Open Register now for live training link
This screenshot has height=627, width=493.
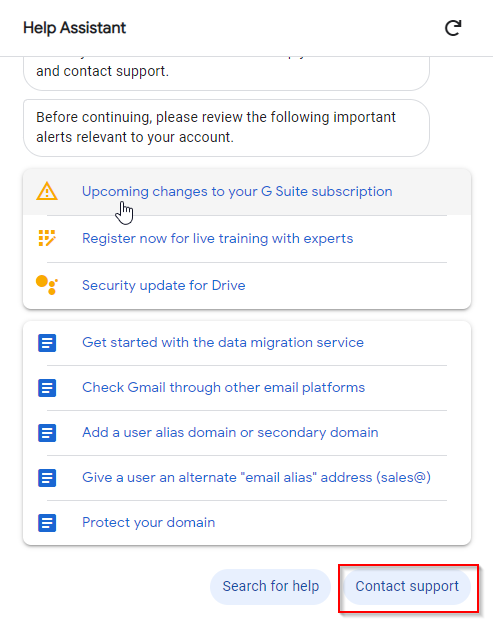[218, 238]
